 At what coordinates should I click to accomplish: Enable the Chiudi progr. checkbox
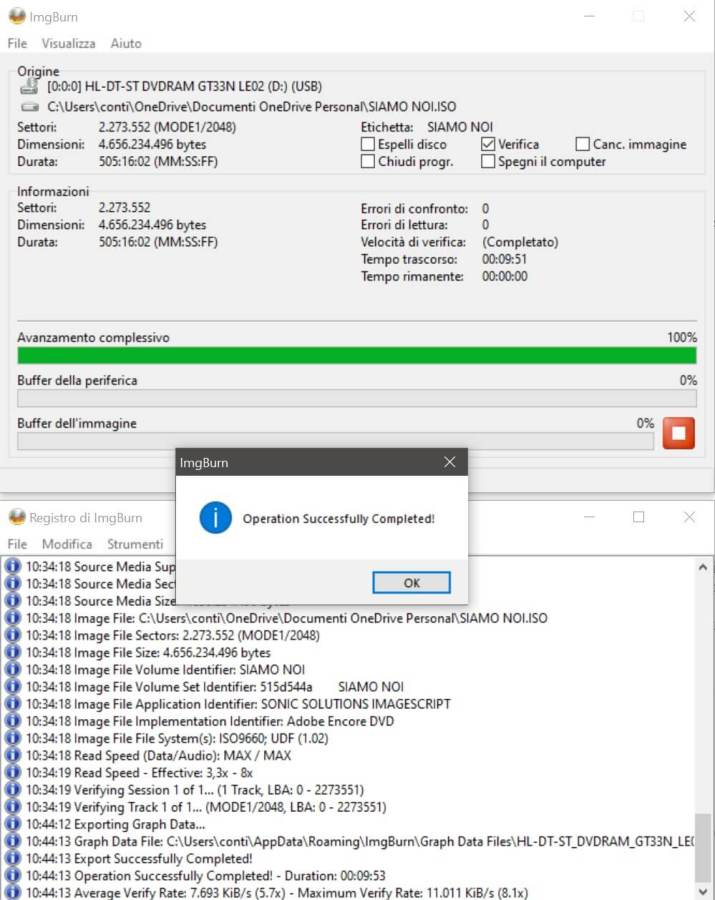click(x=368, y=161)
